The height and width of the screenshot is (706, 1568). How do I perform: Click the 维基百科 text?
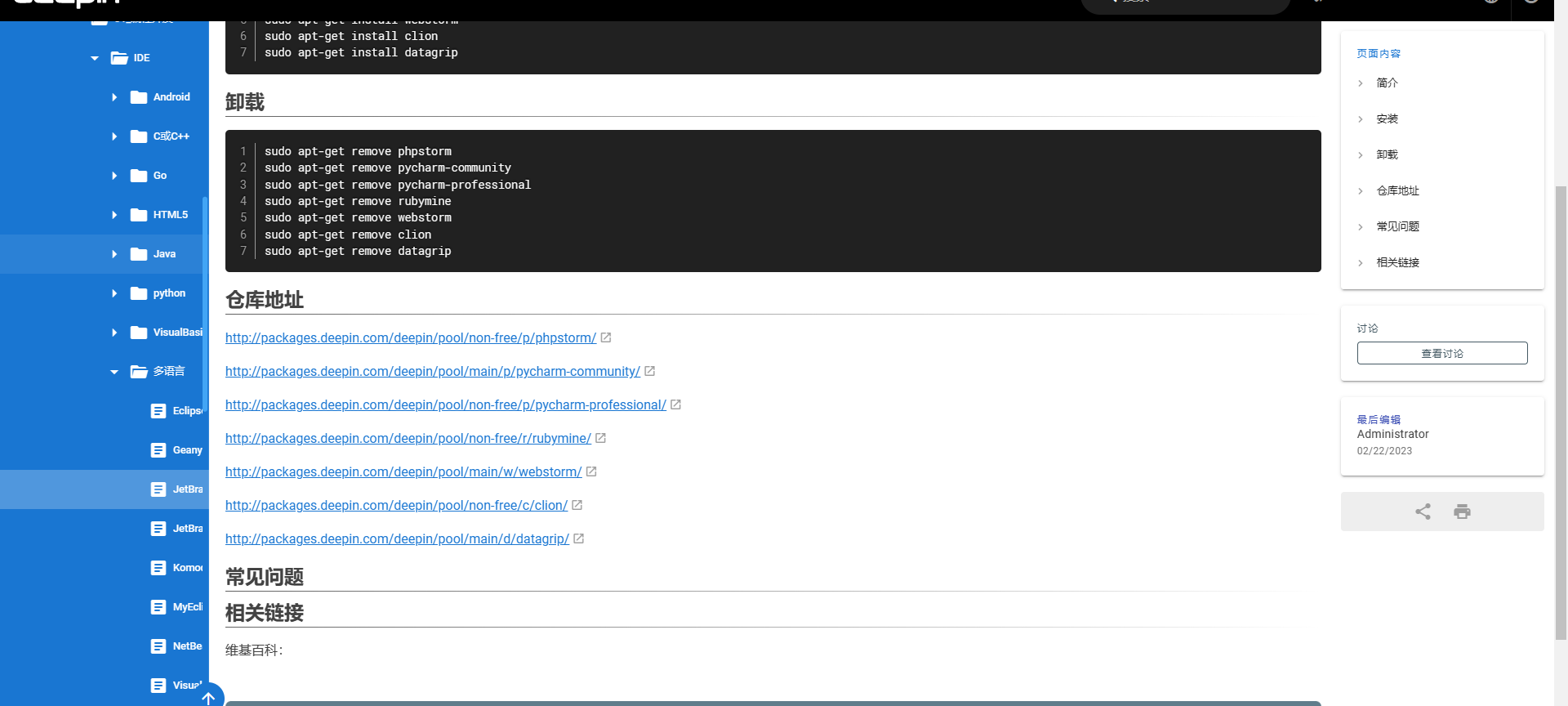click(254, 650)
